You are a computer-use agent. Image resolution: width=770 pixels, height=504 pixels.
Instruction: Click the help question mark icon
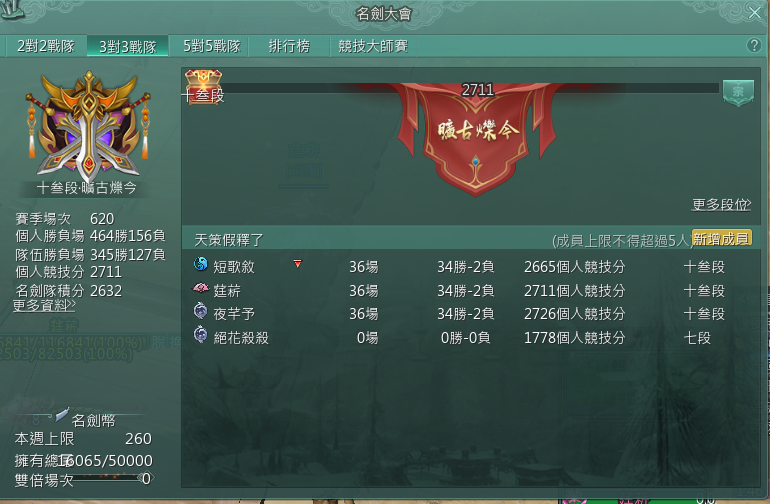point(753,46)
